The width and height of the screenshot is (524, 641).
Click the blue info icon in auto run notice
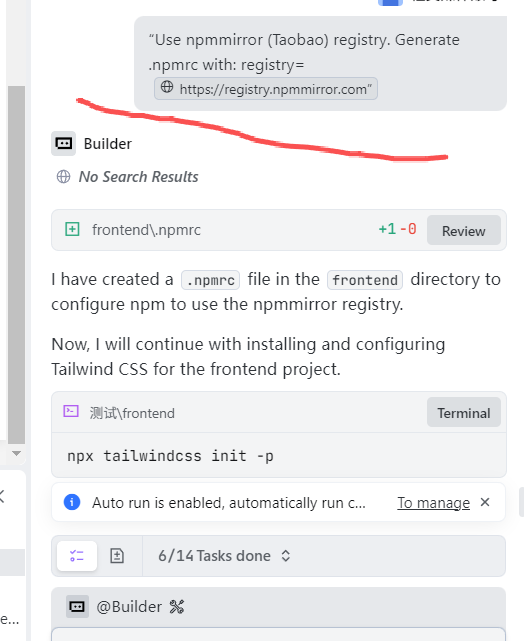(72, 502)
